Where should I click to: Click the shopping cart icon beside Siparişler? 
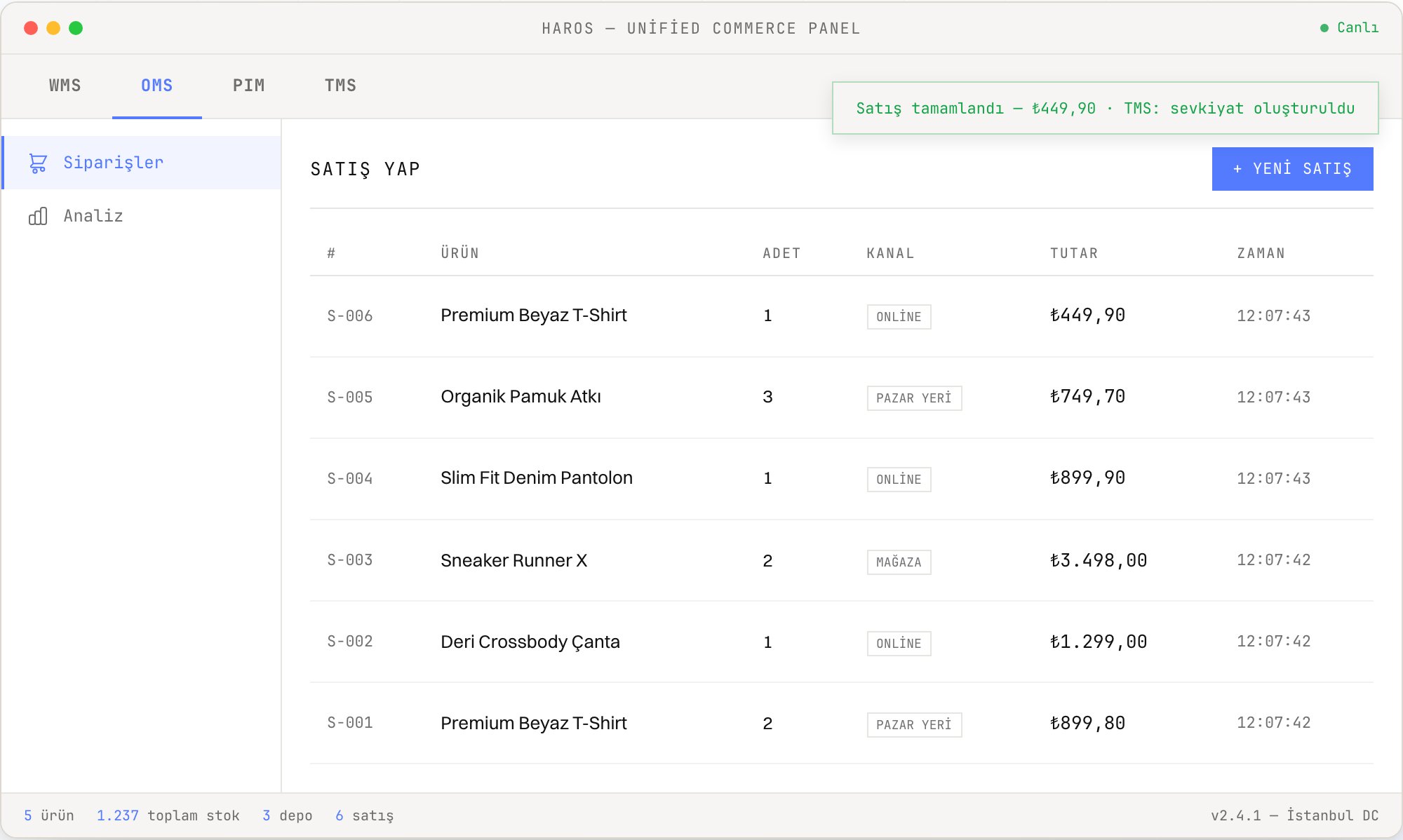click(38, 163)
